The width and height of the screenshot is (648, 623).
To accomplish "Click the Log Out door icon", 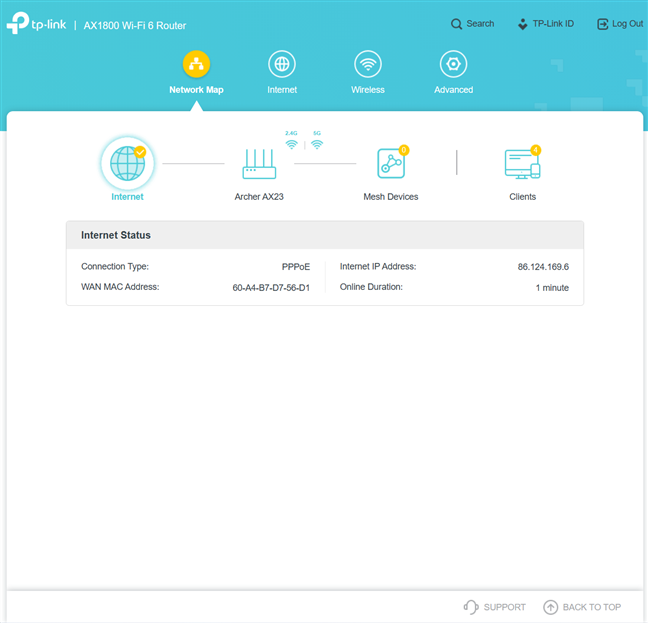I will 603,24.
